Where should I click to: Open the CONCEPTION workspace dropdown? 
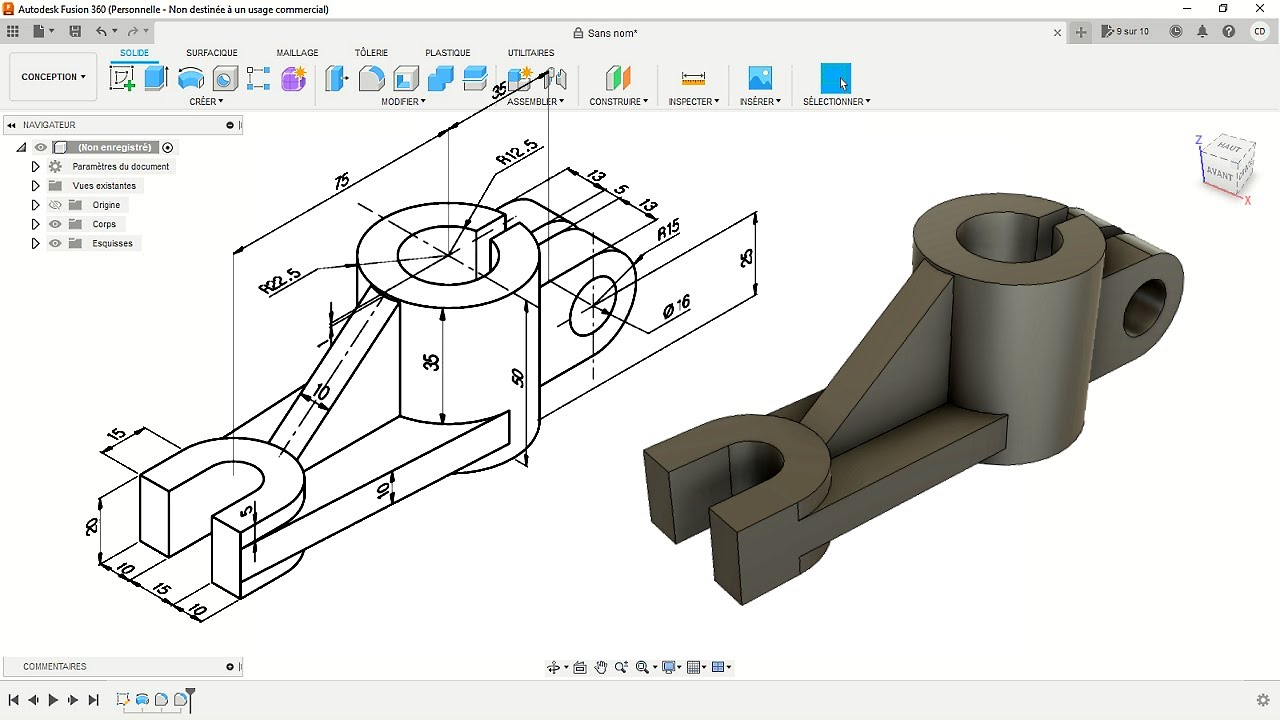[53, 77]
